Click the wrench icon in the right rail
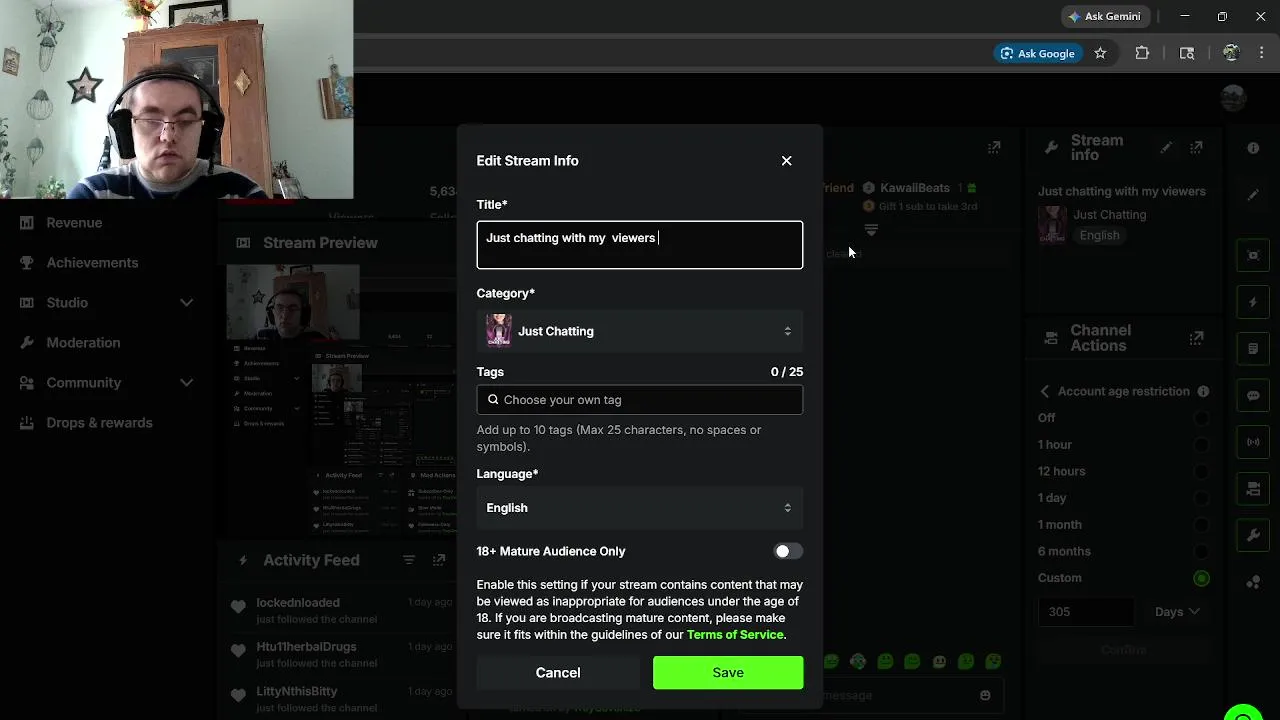Viewport: 1280px width, 720px height. coord(1253,536)
